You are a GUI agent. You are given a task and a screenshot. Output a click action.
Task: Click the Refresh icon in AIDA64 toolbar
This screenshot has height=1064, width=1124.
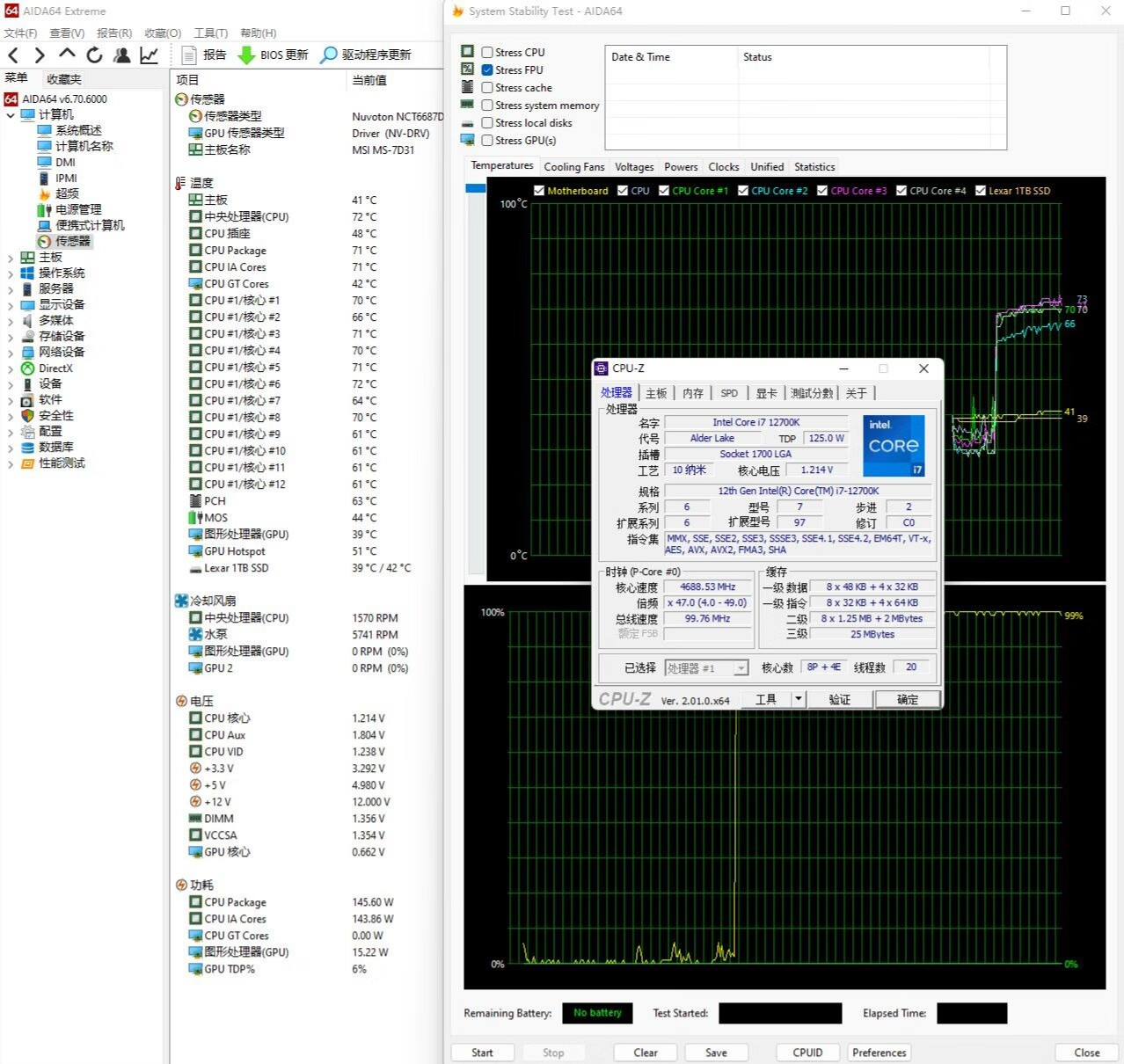pyautogui.click(x=94, y=55)
